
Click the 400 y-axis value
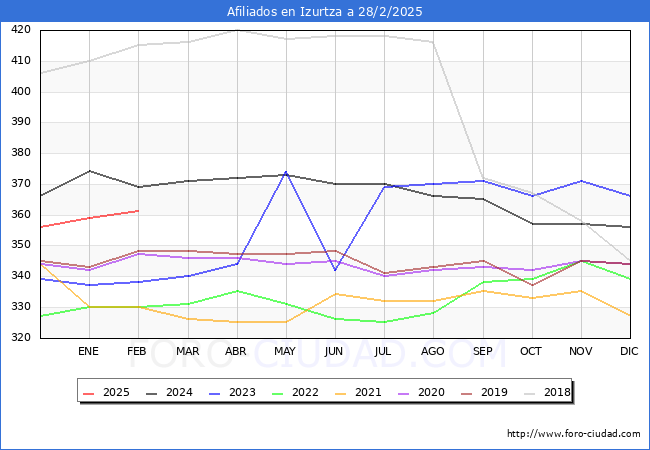click(21, 91)
